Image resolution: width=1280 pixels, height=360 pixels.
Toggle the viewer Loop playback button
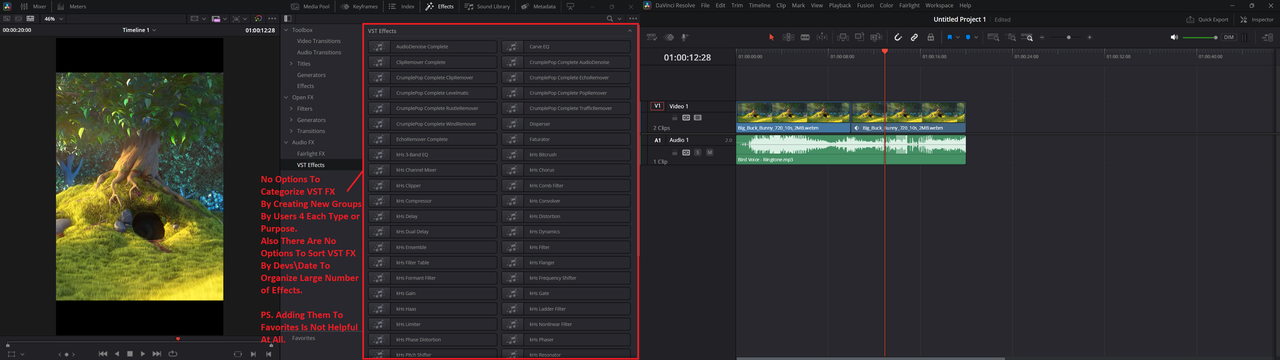tap(174, 353)
